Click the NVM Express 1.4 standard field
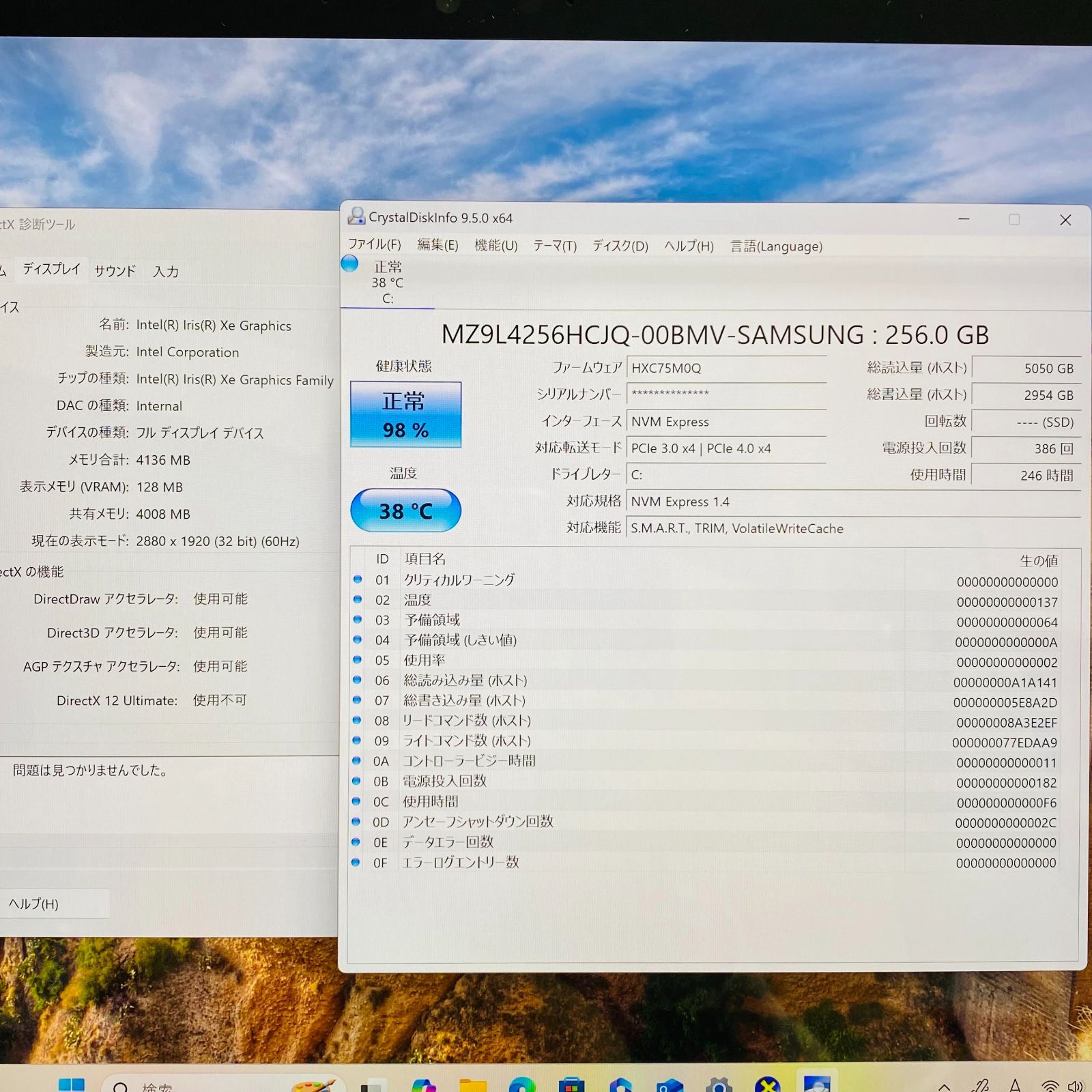Viewport: 1092px width, 1092px height. (x=853, y=502)
